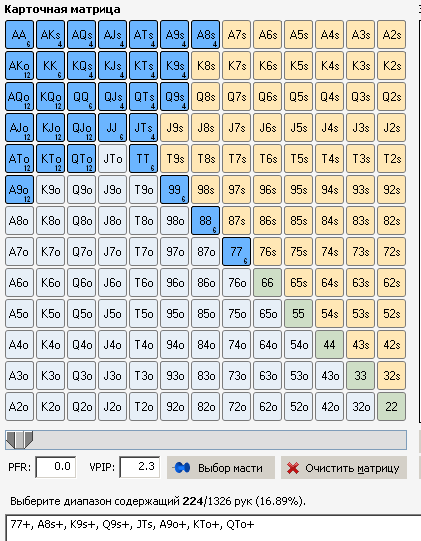Select the 76s suited cell
421x541 pixels.
(x=267, y=252)
